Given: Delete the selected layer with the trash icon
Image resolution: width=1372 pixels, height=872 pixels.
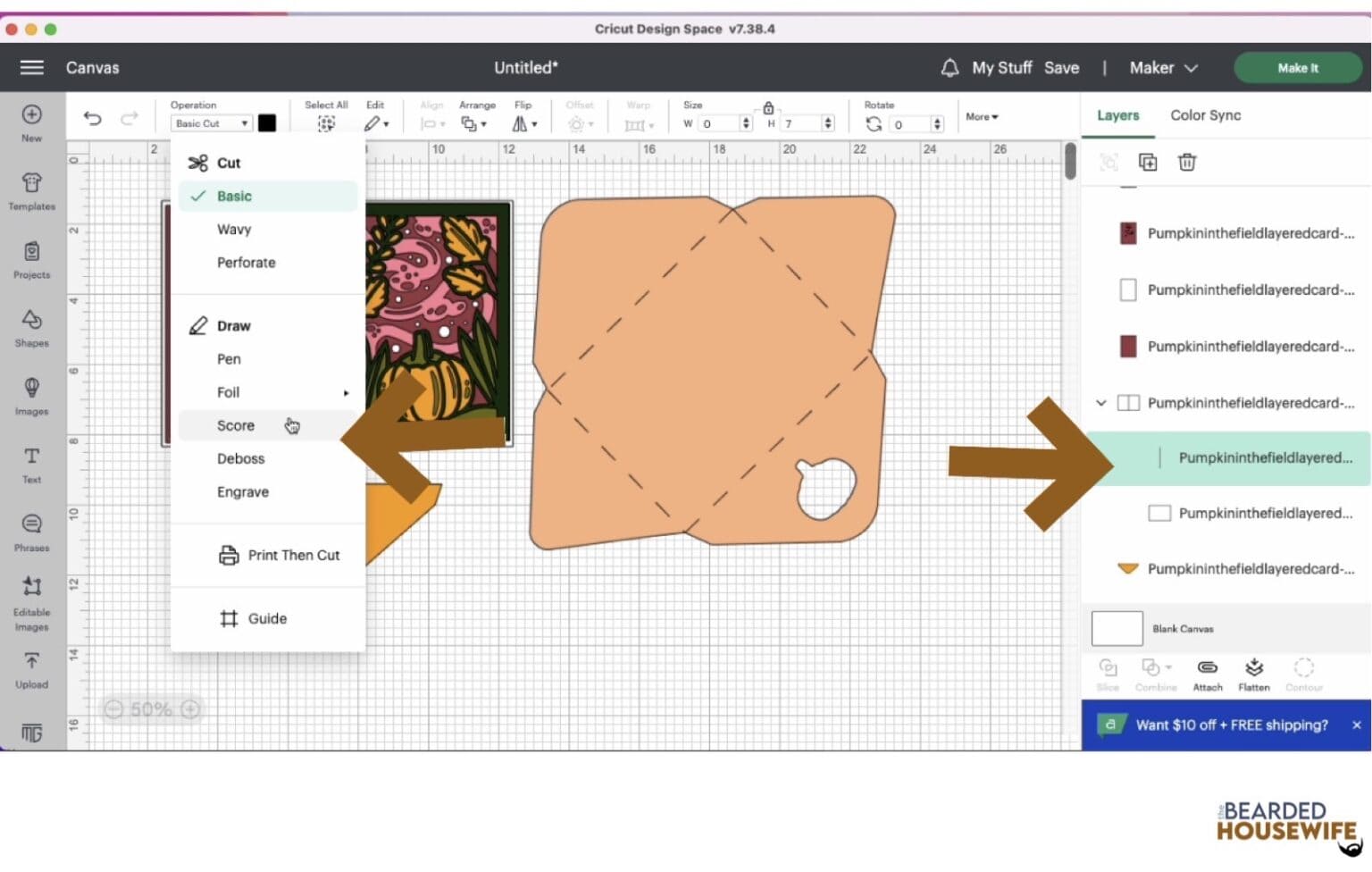Looking at the screenshot, I should click(1186, 163).
